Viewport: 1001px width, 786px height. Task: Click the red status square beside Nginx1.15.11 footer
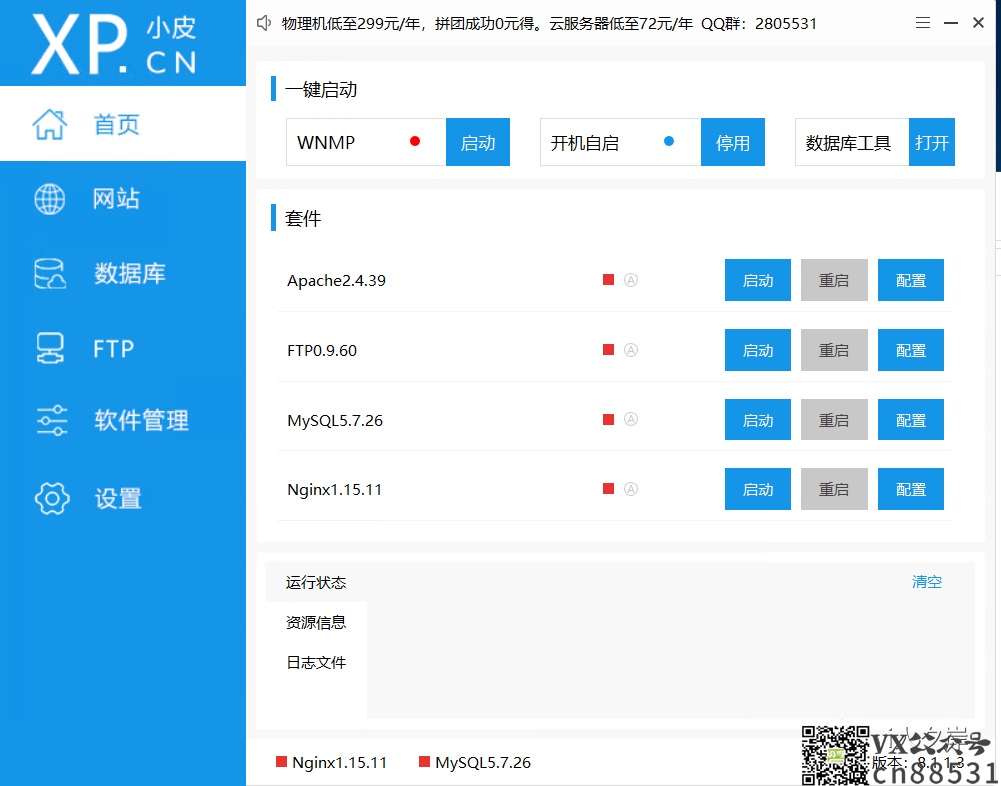point(280,761)
